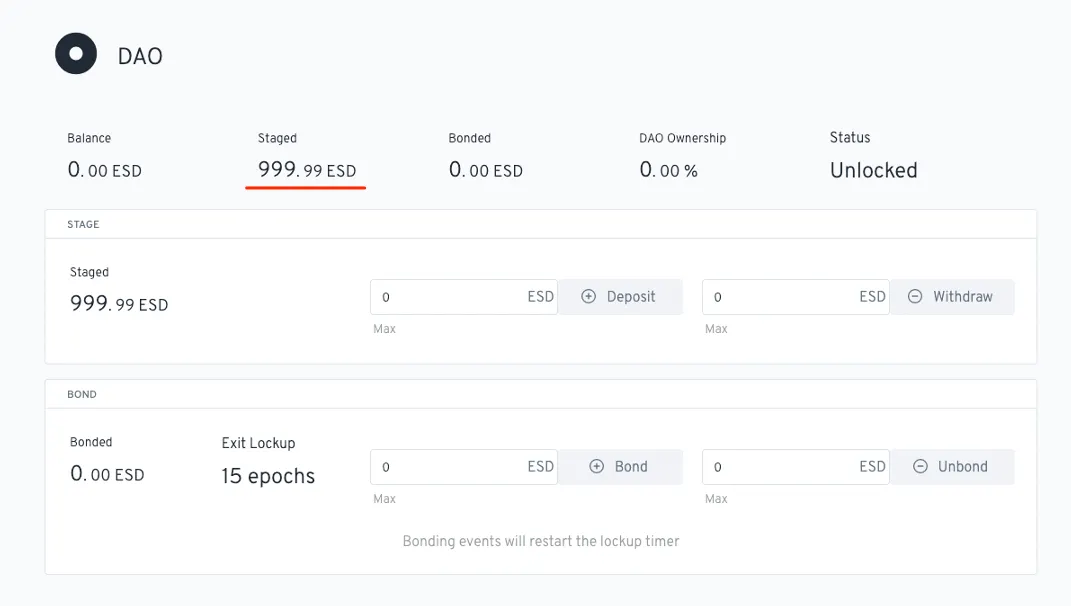Click the Withdraw button

[x=952, y=297]
